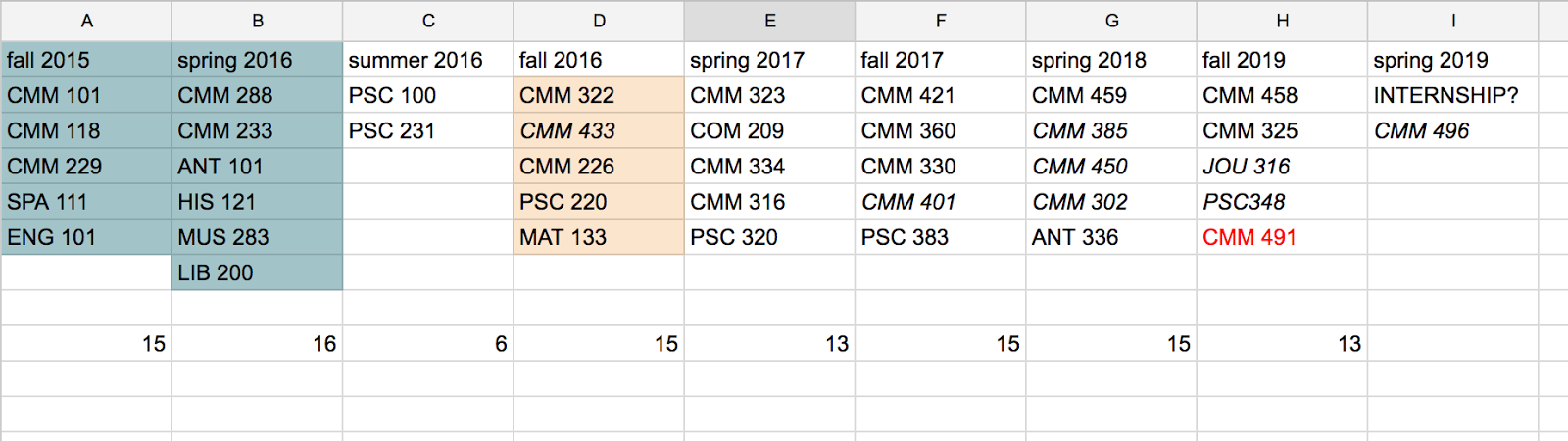The width and height of the screenshot is (1568, 441).
Task: Click the summer 2016 heading cell
Action: [427, 60]
